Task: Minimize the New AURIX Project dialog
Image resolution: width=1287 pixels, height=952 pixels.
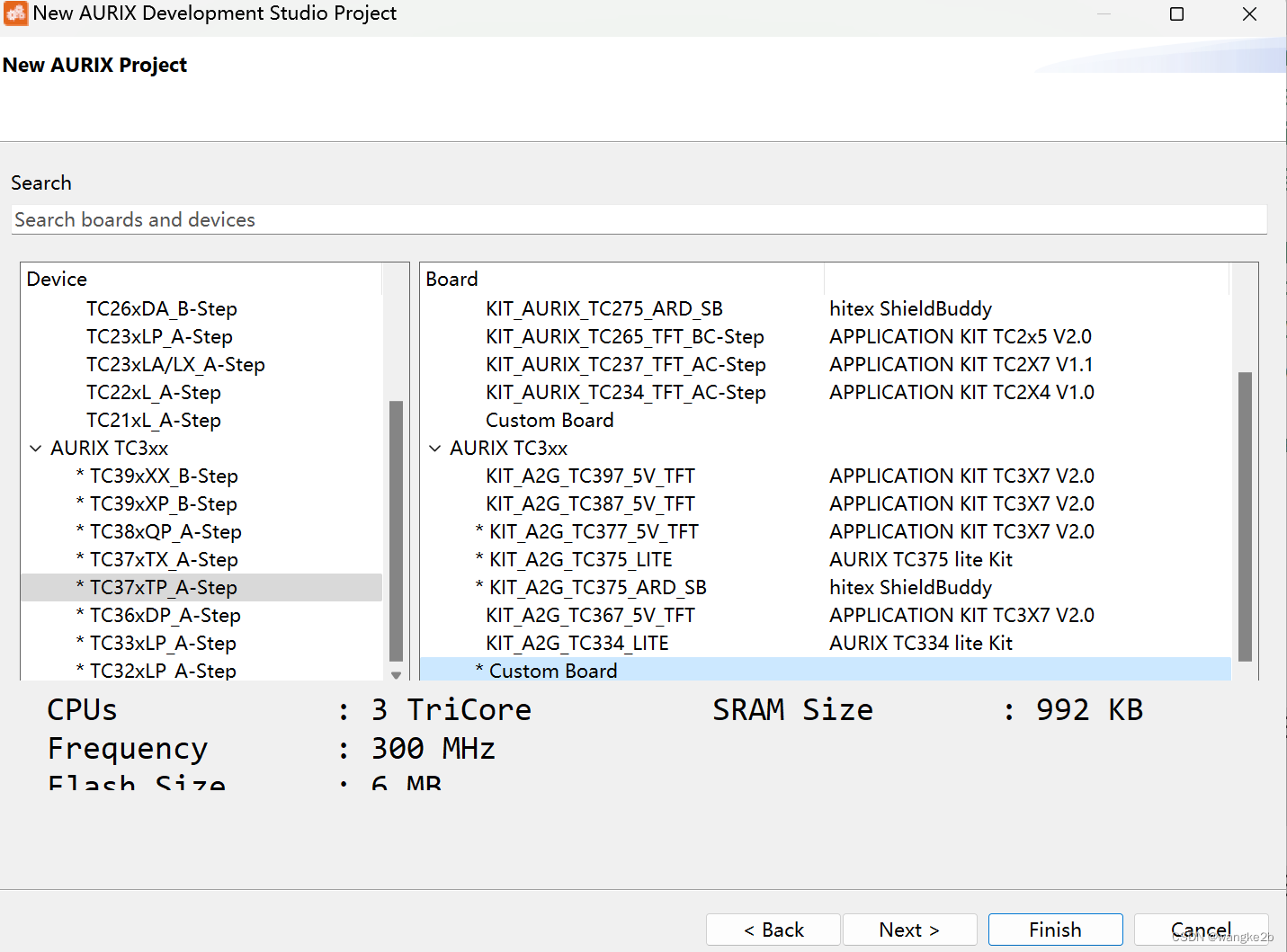Action: point(1104,13)
